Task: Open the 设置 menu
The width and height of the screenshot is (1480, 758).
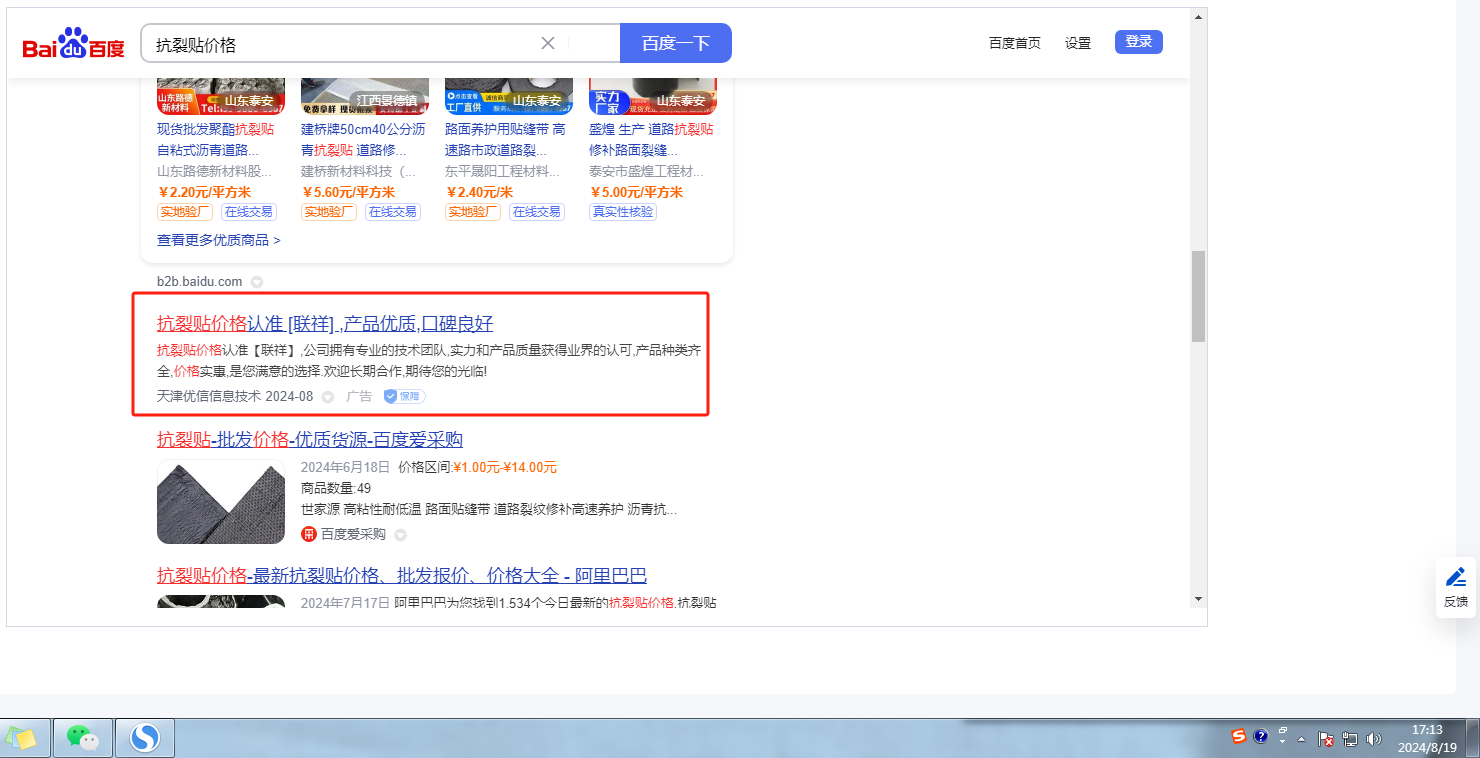Action: coord(1078,43)
